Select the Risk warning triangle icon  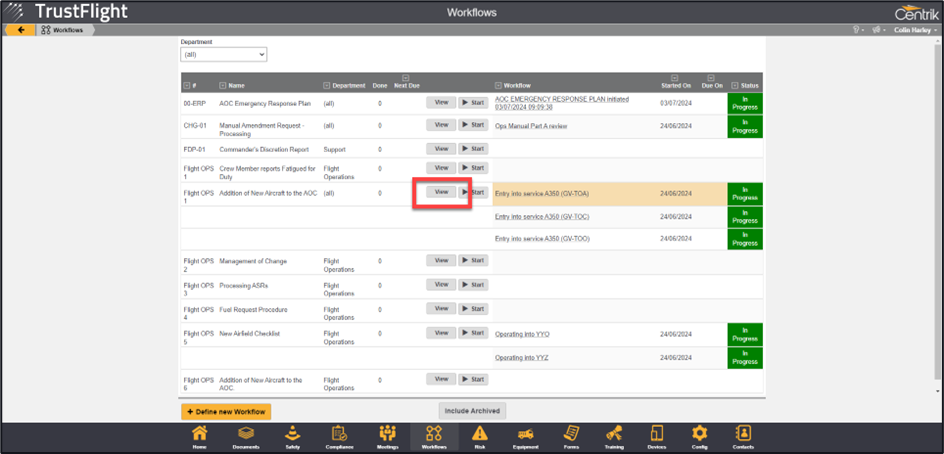(480, 436)
